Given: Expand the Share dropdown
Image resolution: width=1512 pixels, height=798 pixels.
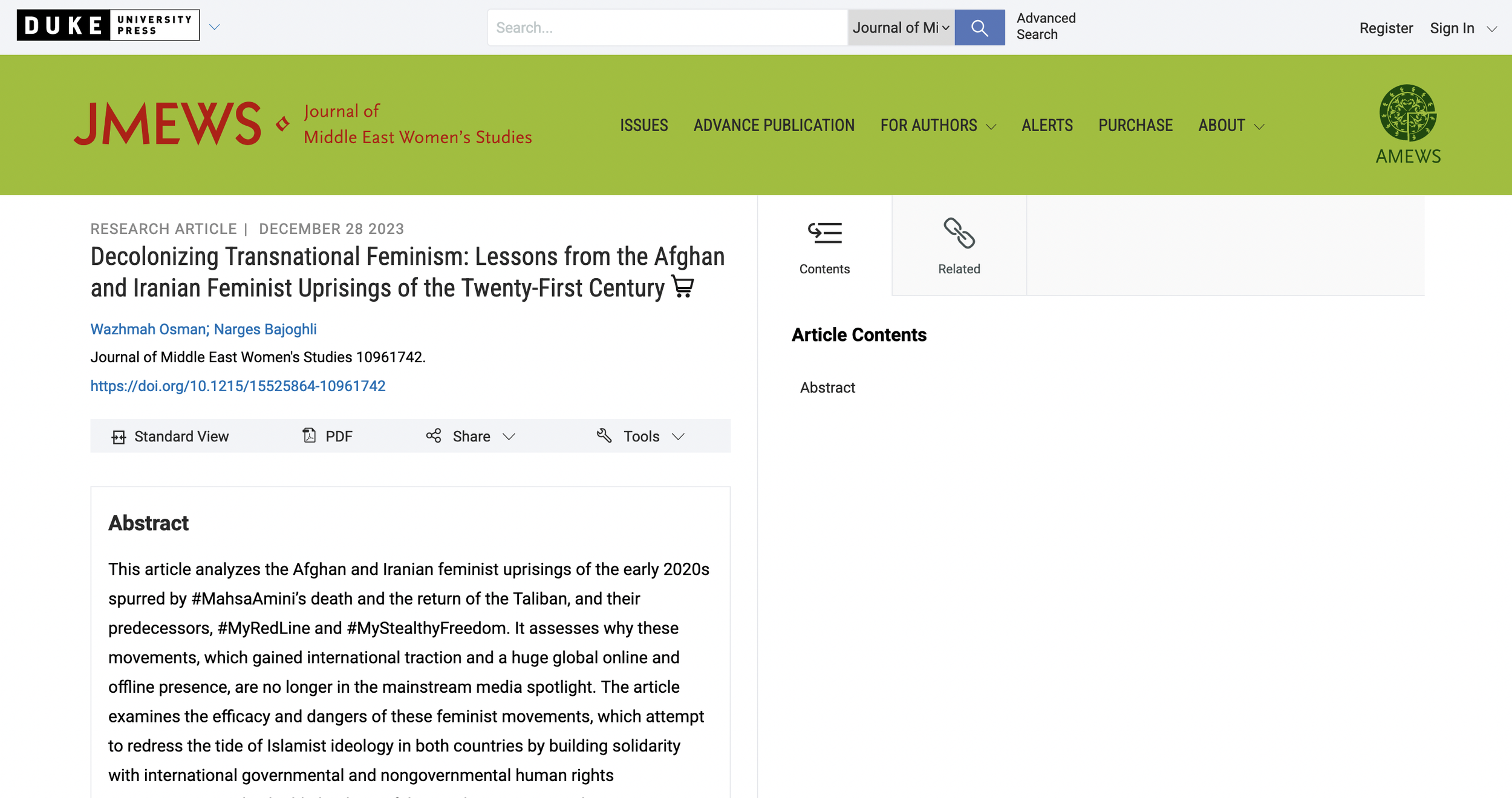Looking at the screenshot, I should coord(471,436).
